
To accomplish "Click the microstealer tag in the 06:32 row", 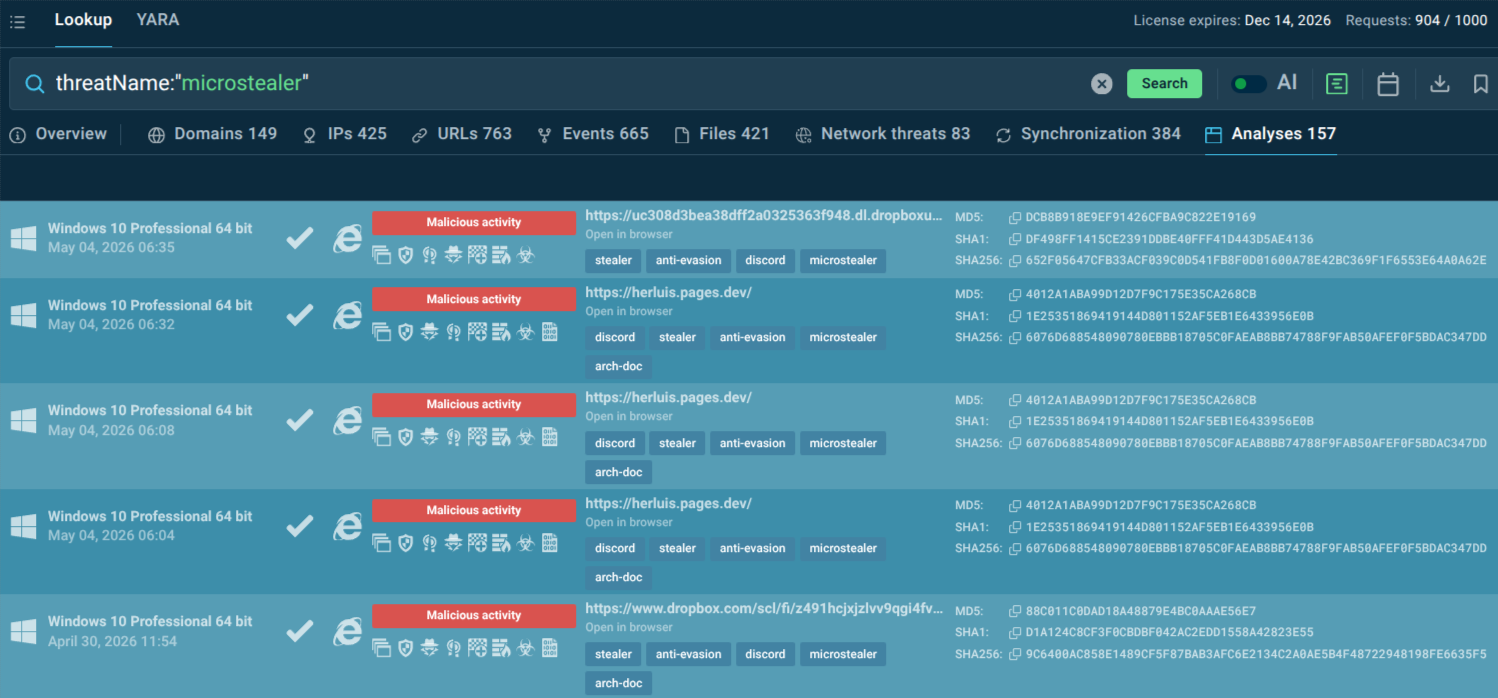I will click(x=843, y=337).
